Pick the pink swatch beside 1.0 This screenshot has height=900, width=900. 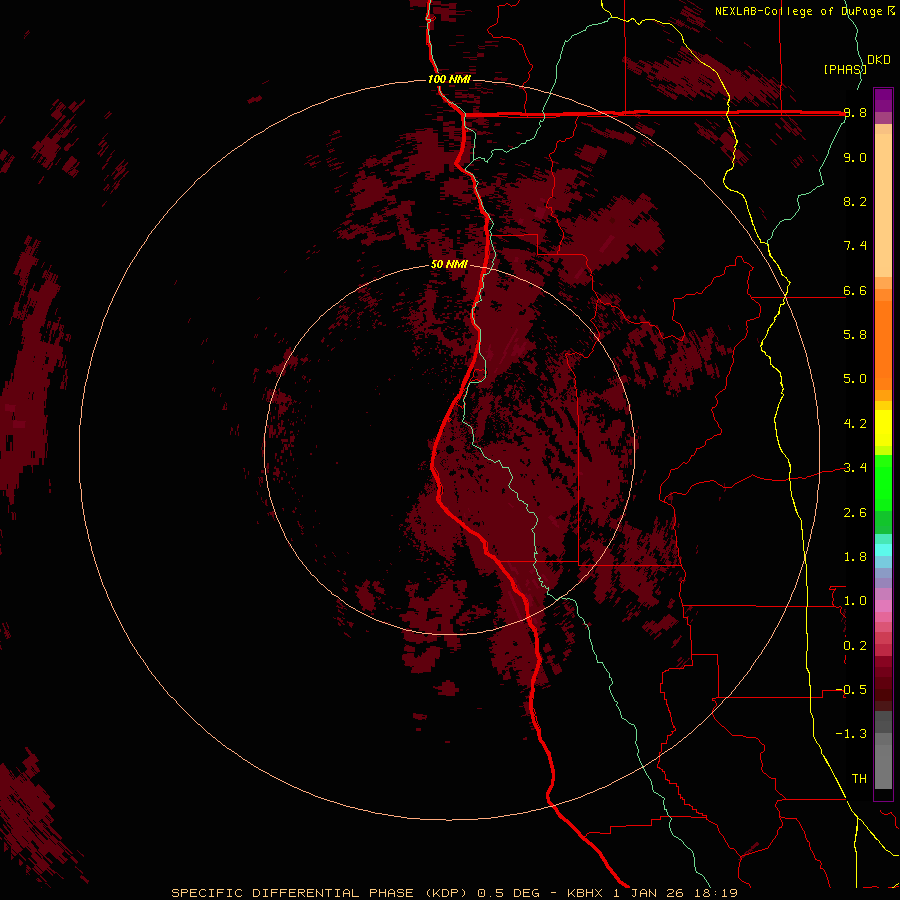[x=883, y=606]
